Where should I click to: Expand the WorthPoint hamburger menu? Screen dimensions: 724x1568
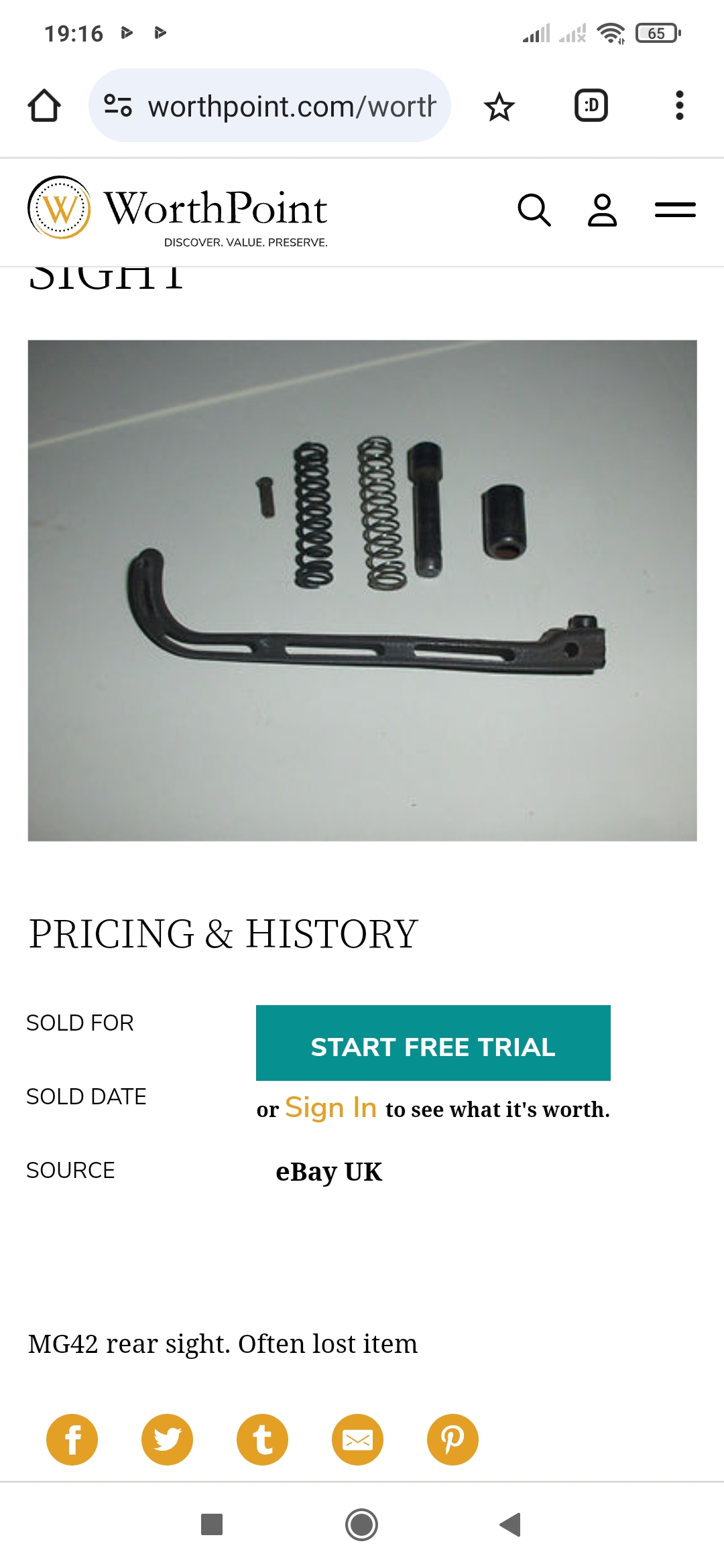point(675,210)
